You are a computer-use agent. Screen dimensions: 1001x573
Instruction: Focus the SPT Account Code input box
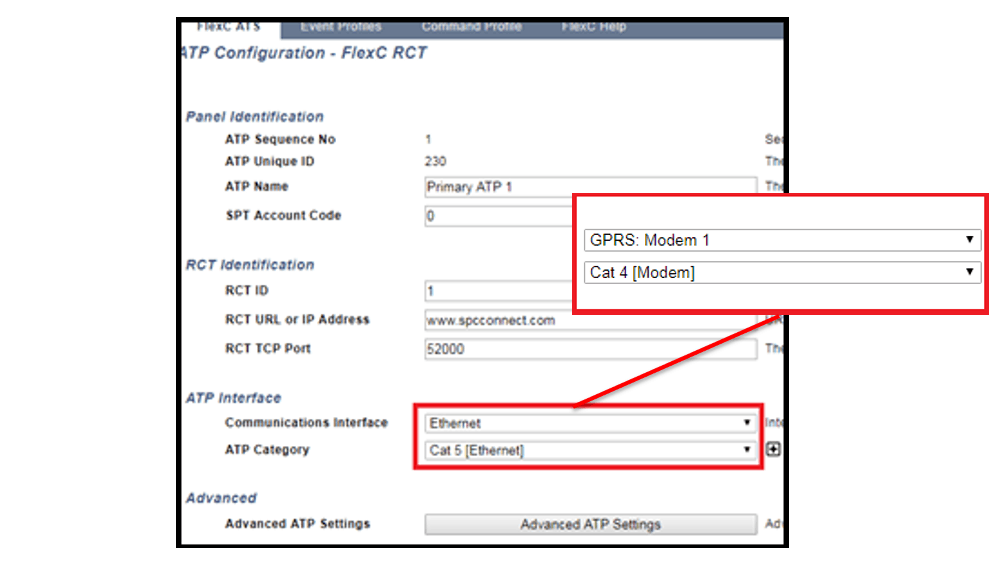tap(500, 216)
